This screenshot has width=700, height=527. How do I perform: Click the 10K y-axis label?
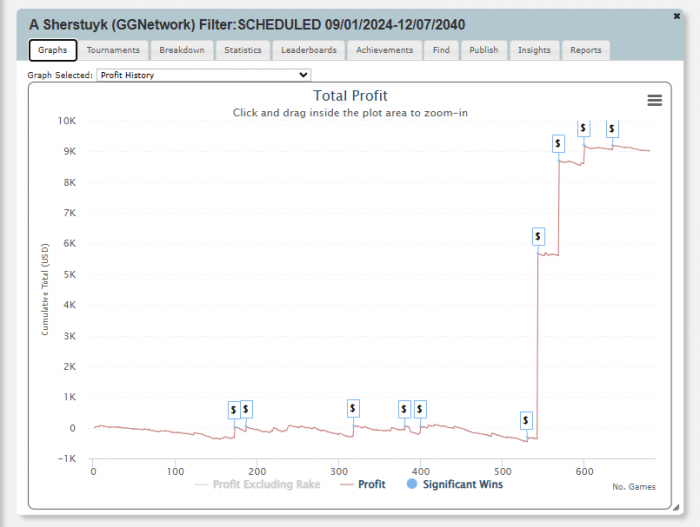[x=67, y=121]
